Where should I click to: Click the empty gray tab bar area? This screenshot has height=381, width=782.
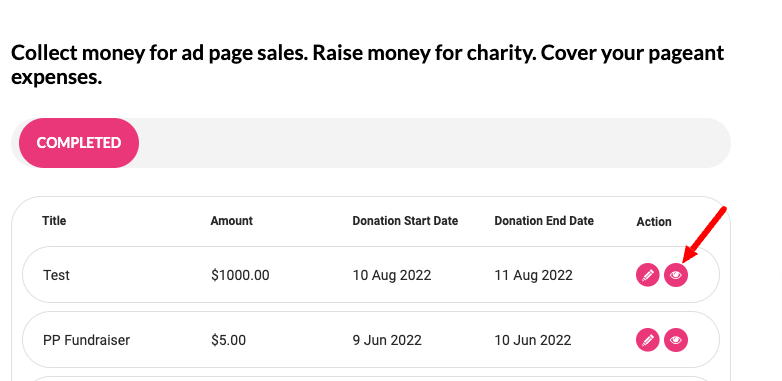(434, 143)
